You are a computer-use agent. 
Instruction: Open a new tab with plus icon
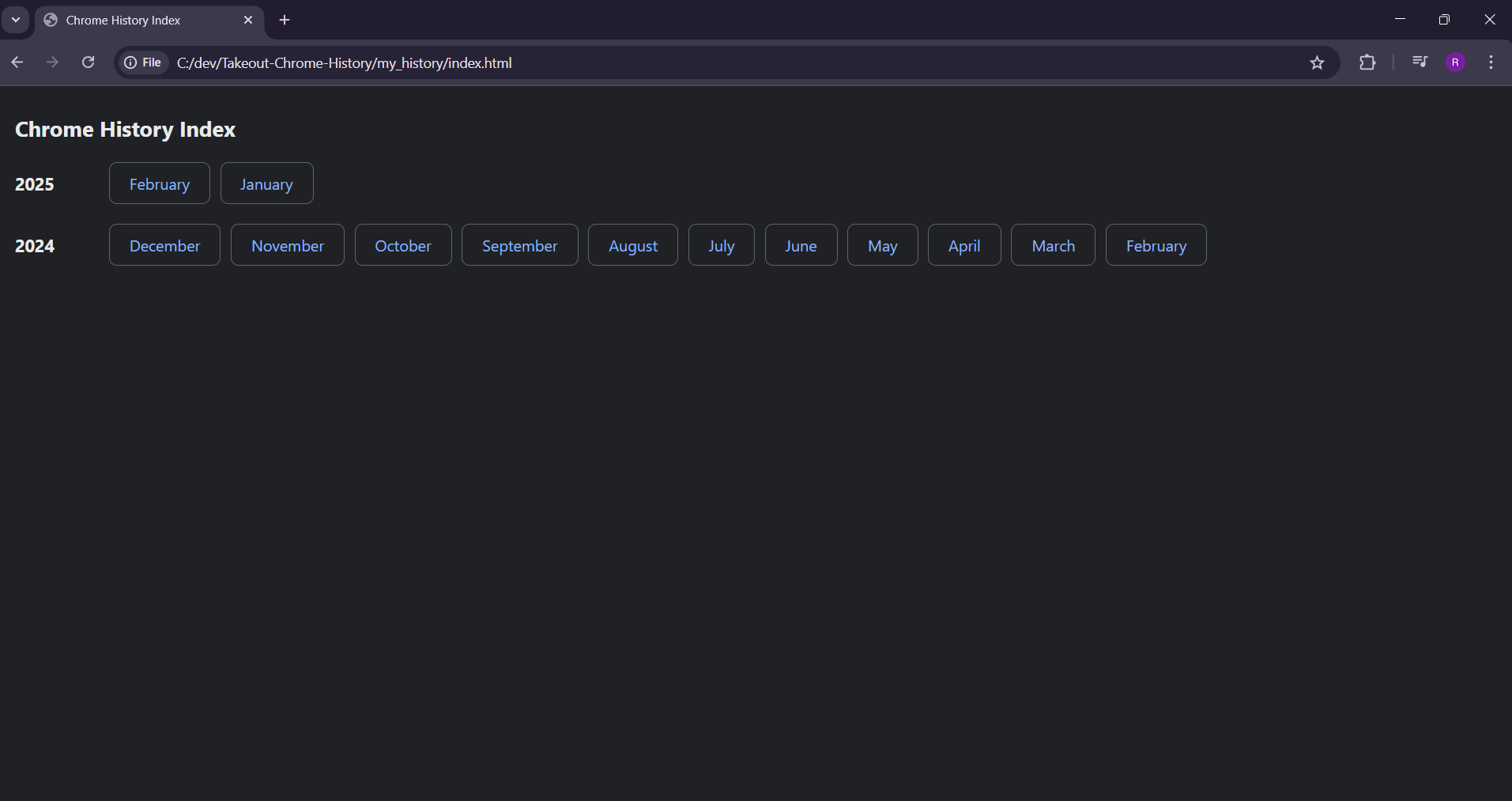pyautogui.click(x=285, y=20)
